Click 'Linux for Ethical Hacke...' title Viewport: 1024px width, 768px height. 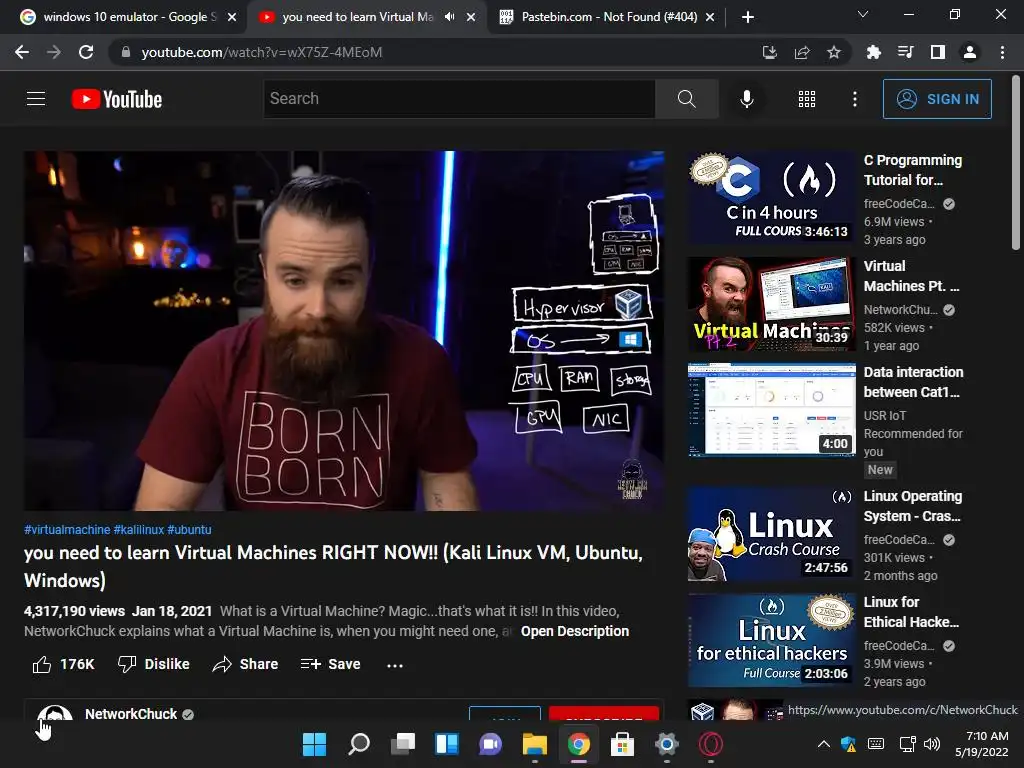point(911,612)
